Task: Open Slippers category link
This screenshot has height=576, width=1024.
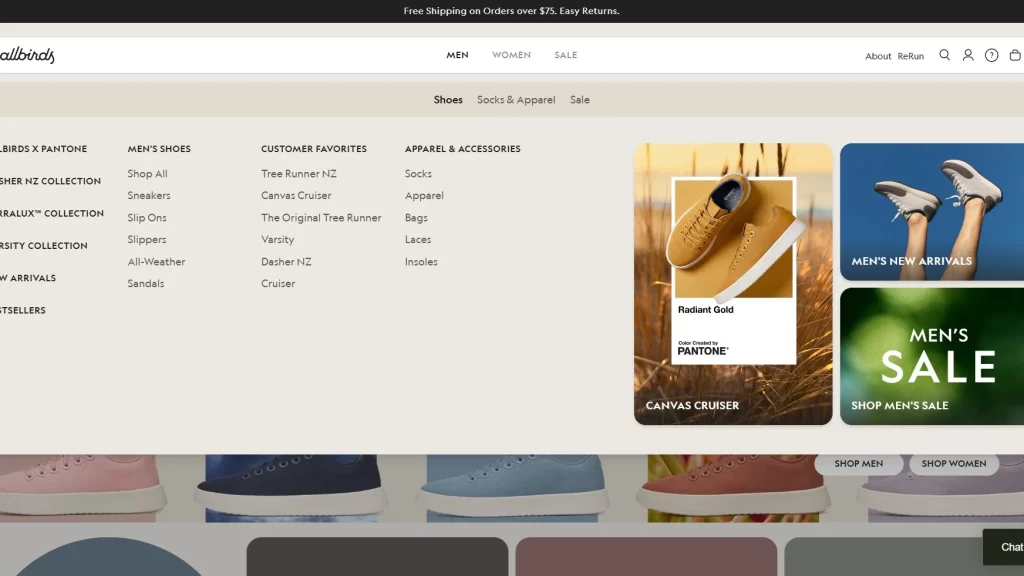Action: tap(147, 240)
